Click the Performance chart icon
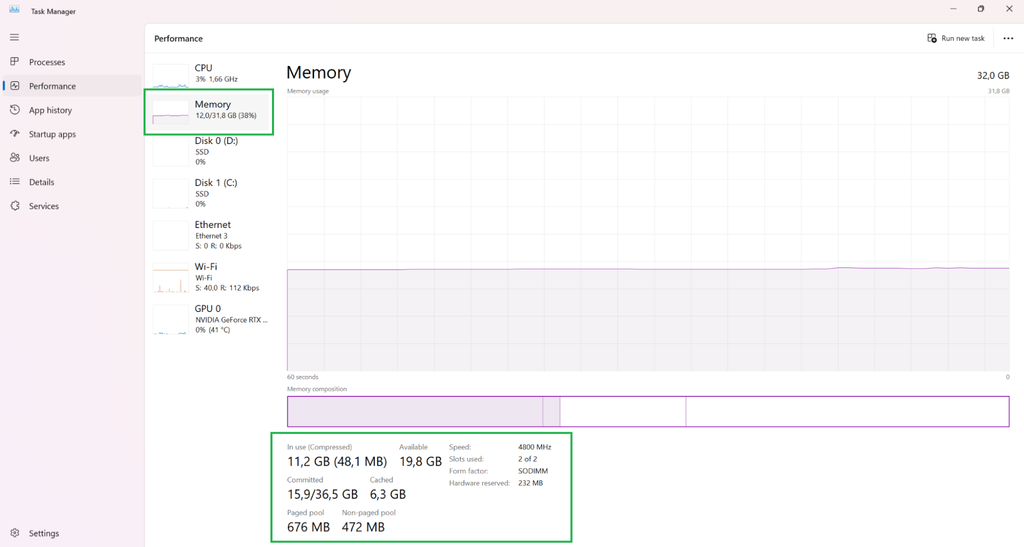This screenshot has width=1024, height=547. pos(14,86)
